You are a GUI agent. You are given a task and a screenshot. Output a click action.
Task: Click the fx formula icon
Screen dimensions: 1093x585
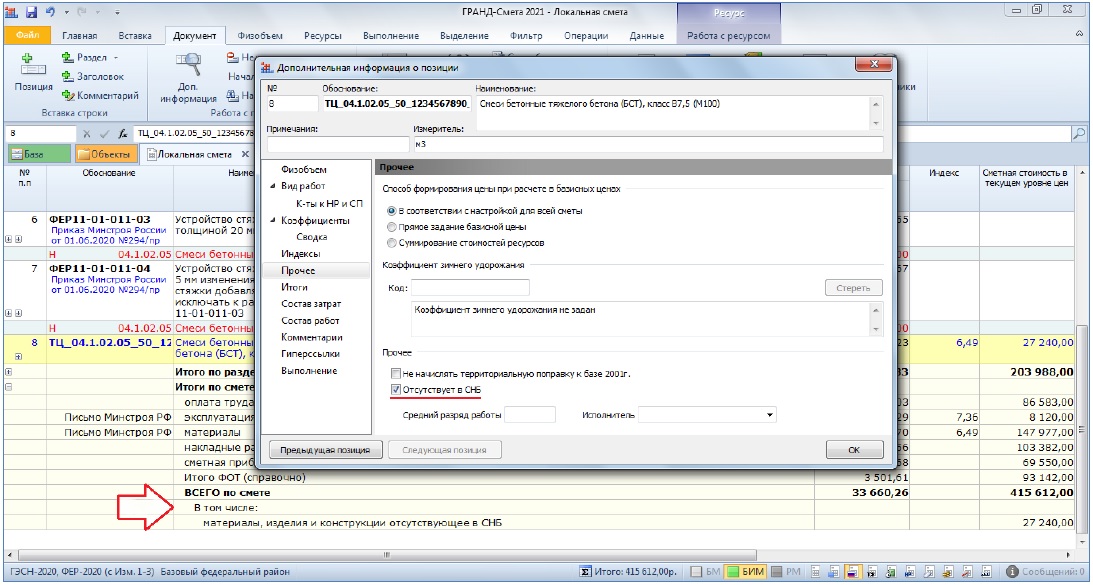coord(123,133)
